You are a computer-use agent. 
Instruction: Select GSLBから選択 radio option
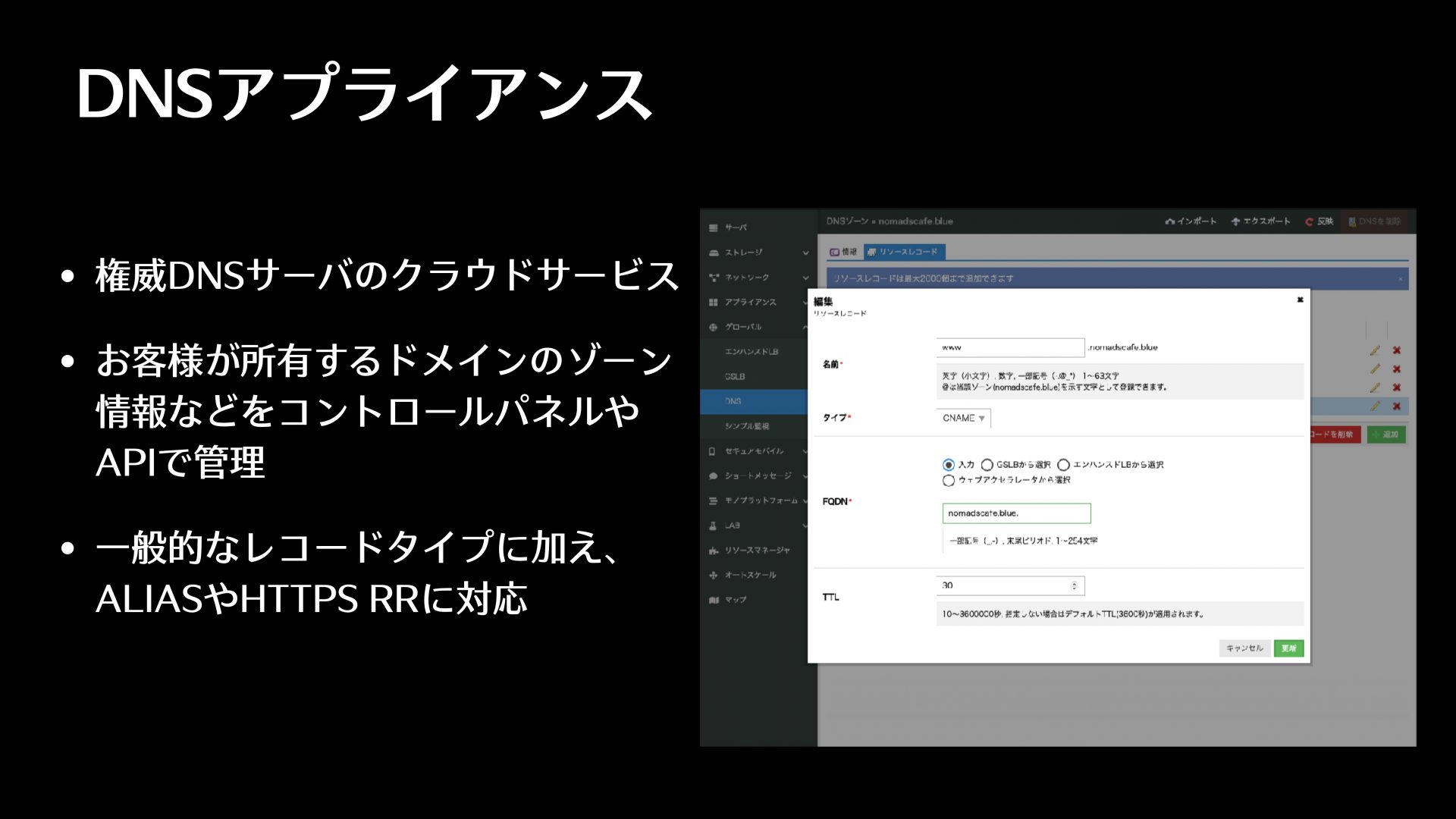pos(987,465)
